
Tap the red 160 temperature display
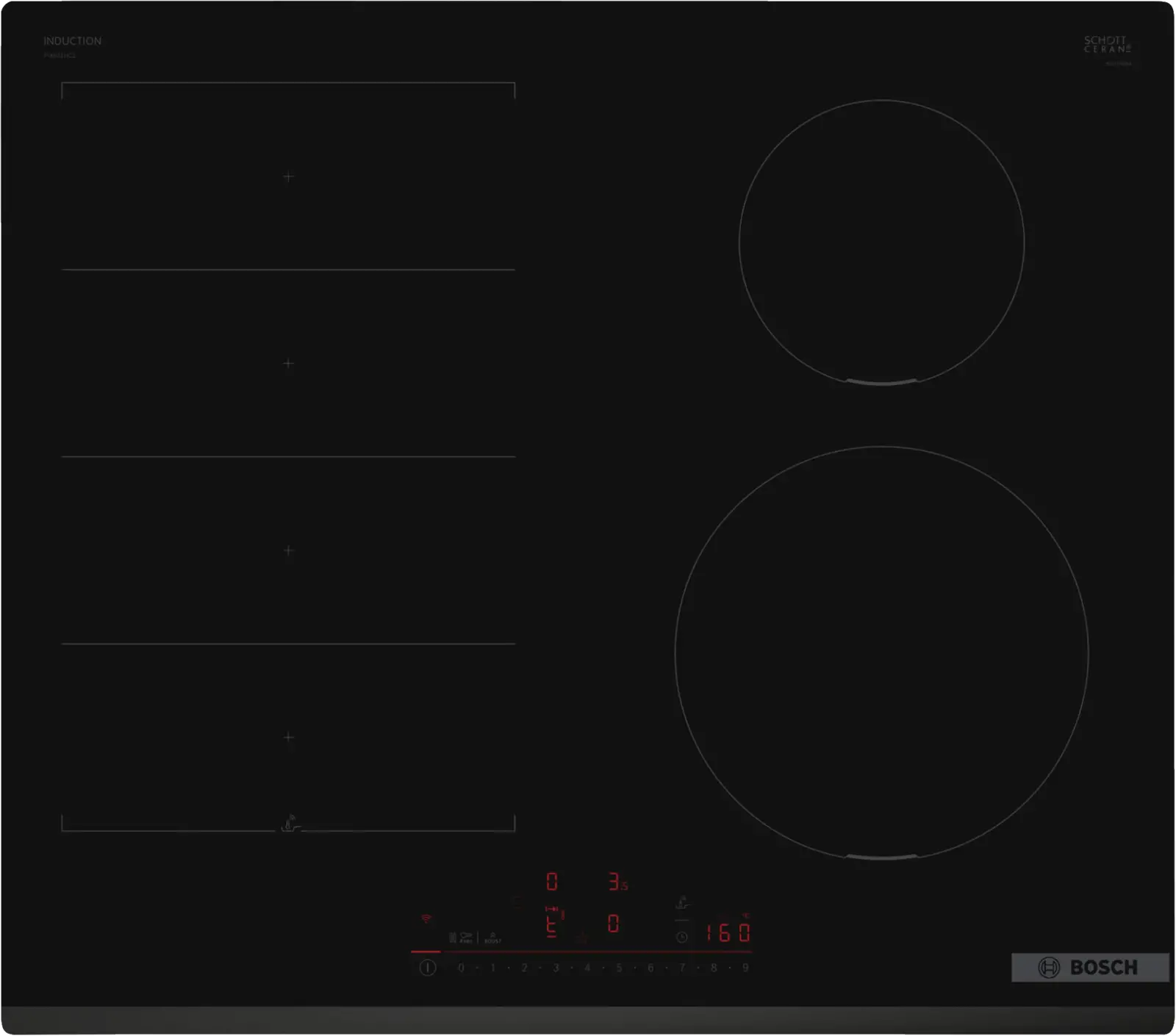pos(728,933)
